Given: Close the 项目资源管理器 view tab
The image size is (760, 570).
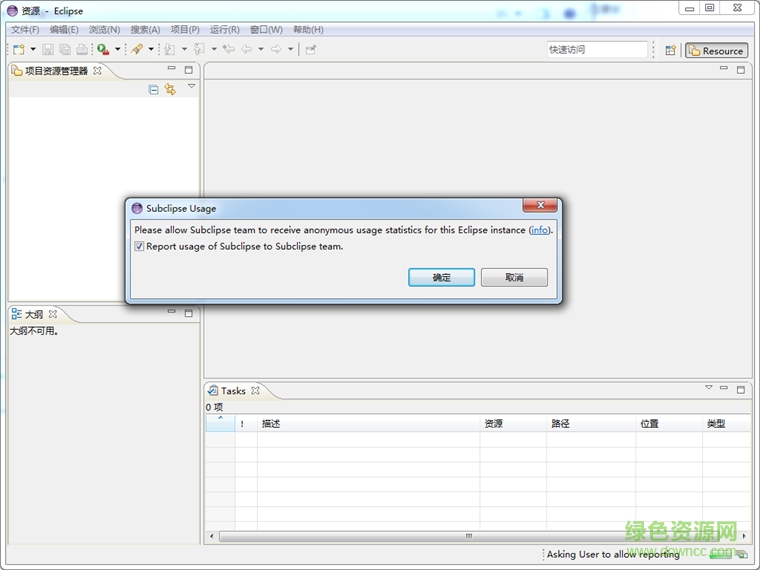Looking at the screenshot, I should 97,71.
